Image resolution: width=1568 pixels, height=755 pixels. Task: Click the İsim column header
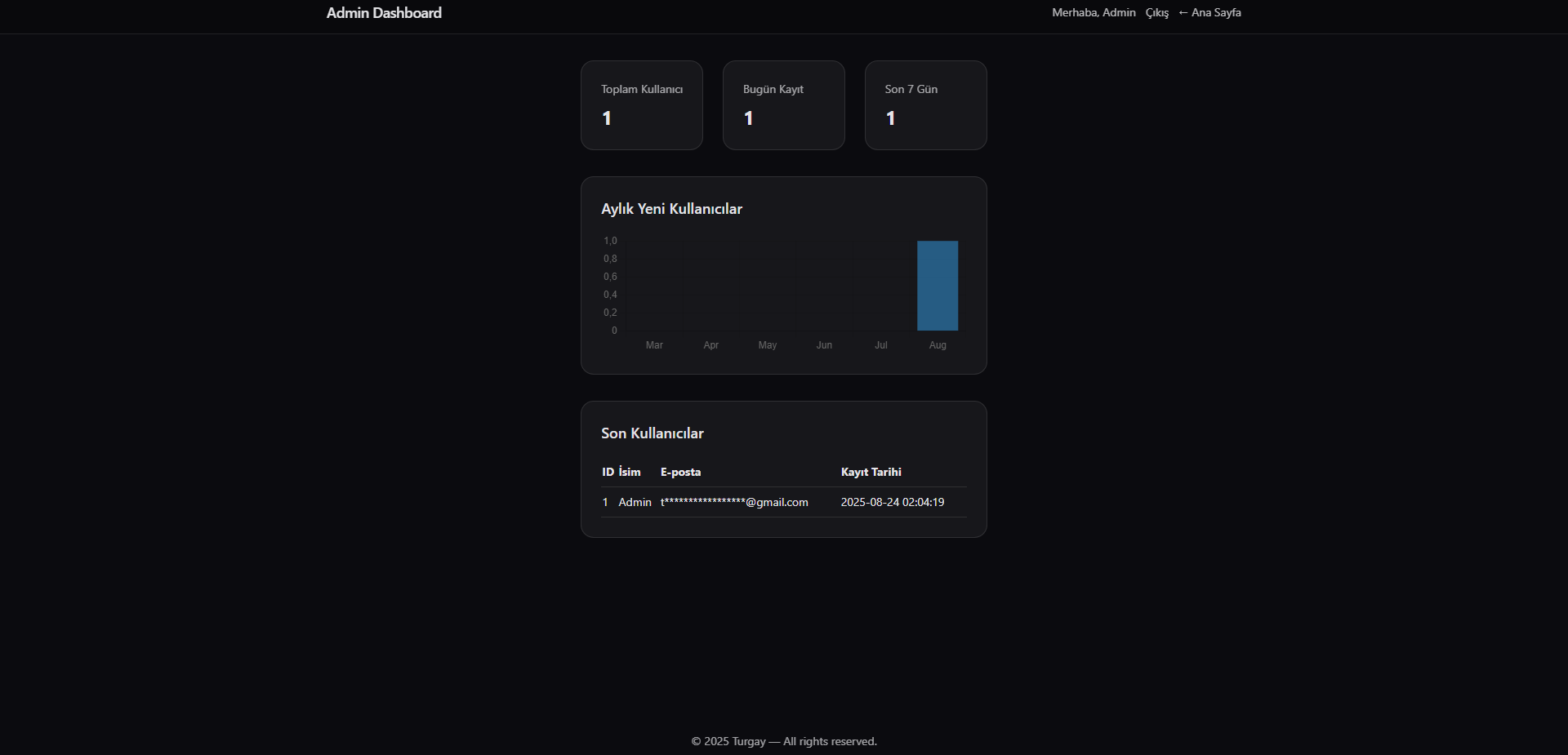point(630,473)
